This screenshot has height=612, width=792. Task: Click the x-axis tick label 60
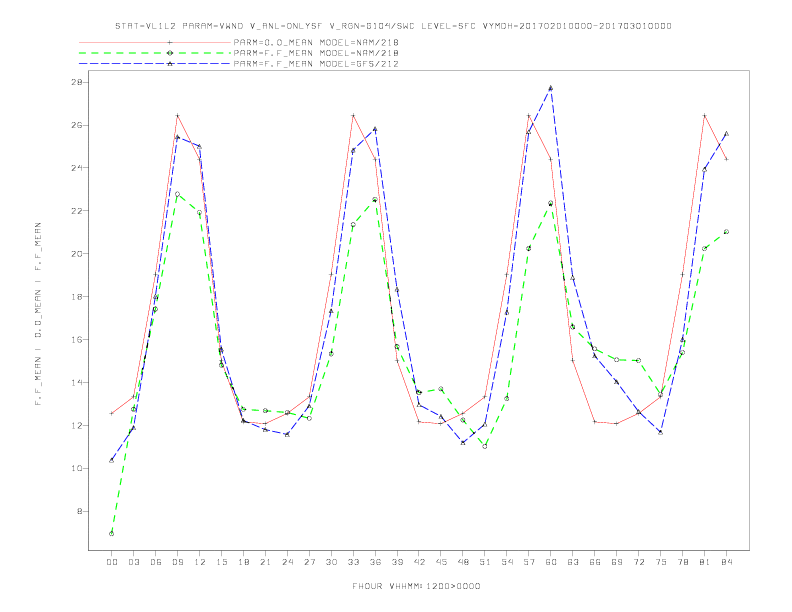pyautogui.click(x=551, y=562)
